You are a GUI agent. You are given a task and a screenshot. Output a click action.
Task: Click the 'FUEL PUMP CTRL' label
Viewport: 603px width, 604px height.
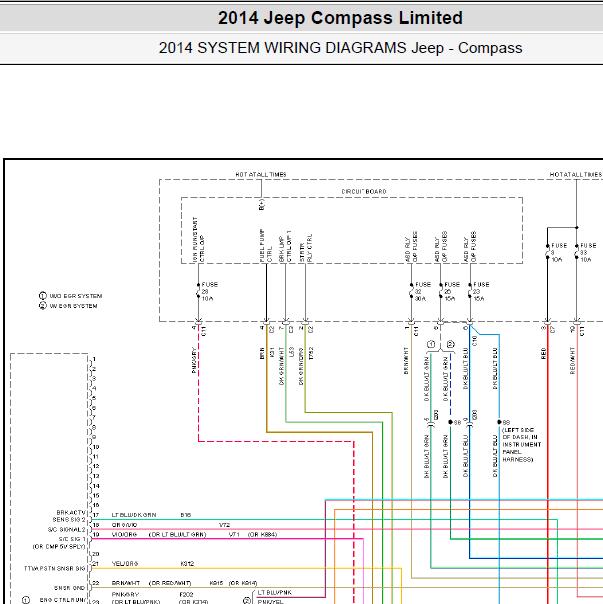[x=266, y=246]
